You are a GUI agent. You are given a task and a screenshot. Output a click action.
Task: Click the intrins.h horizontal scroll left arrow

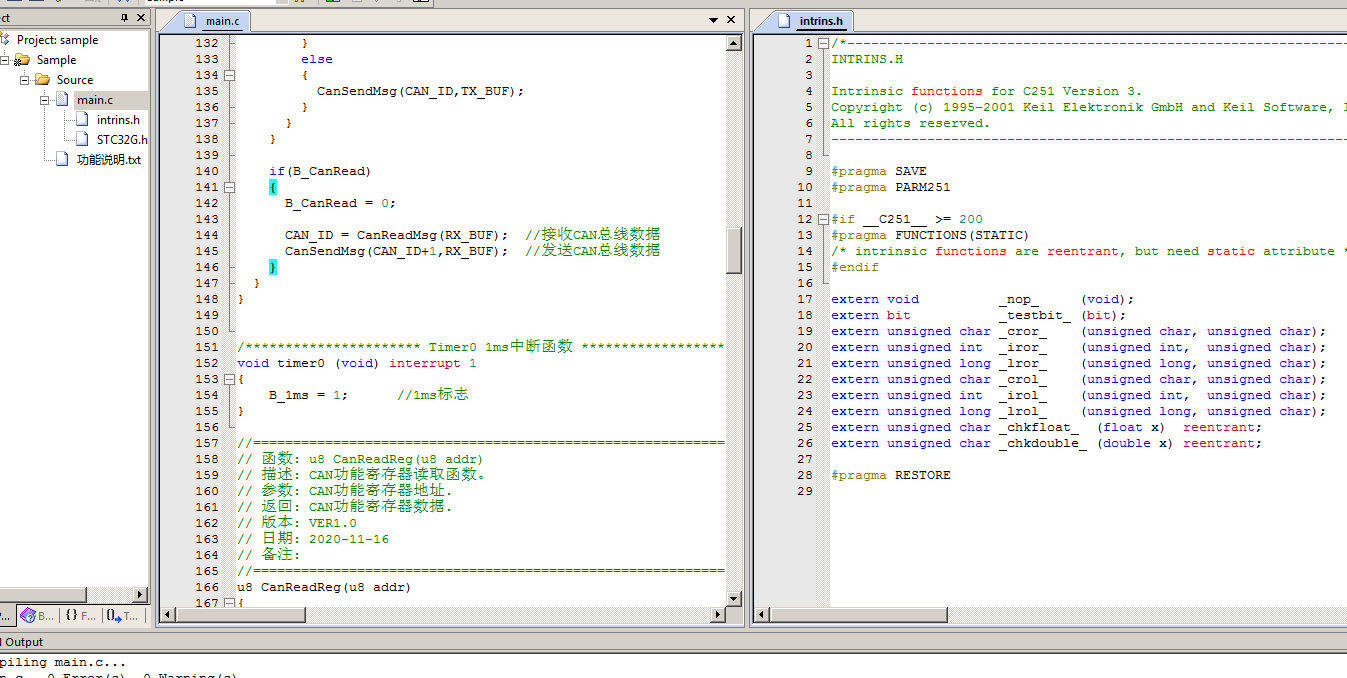(761, 614)
